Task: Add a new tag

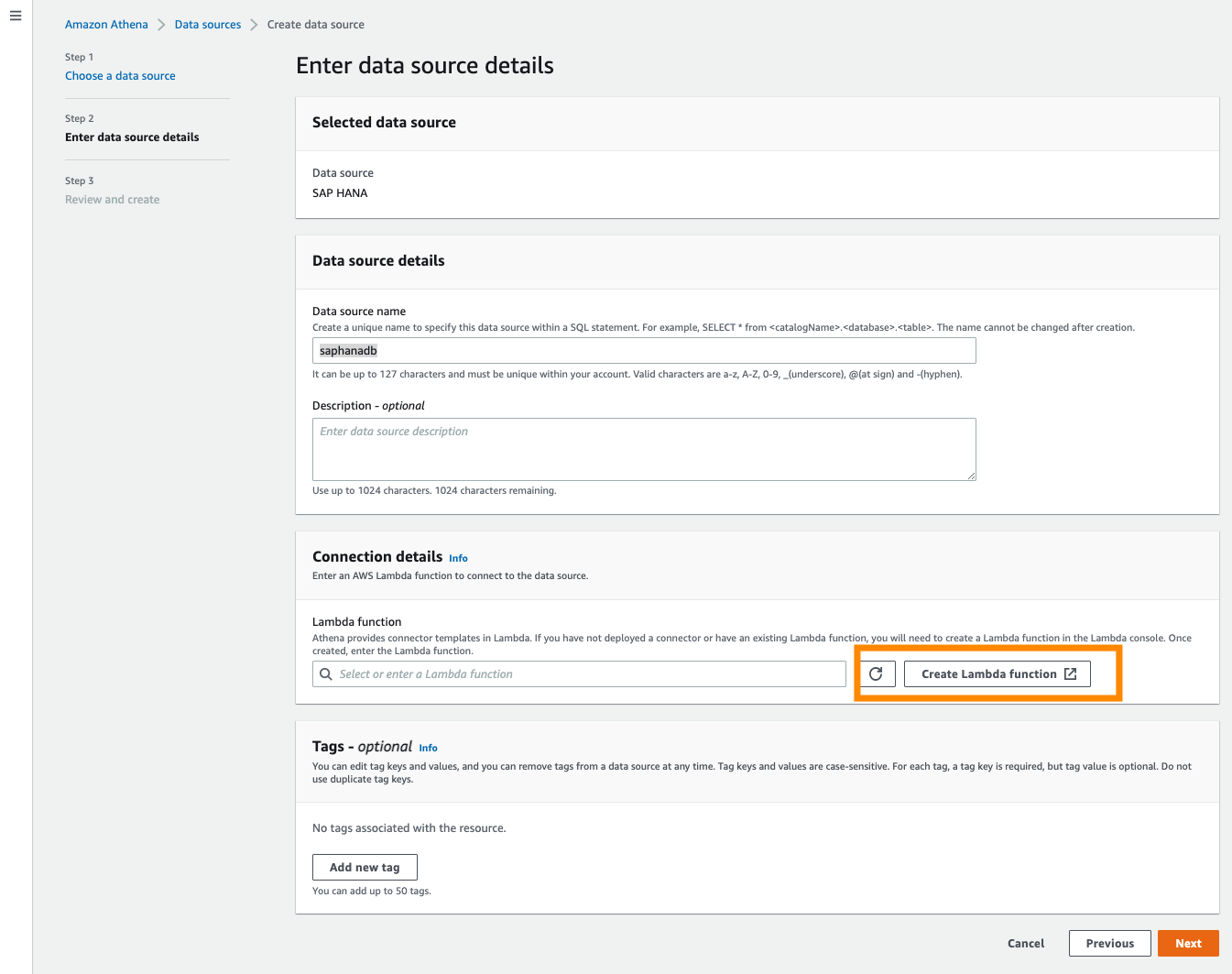Action: point(365,868)
